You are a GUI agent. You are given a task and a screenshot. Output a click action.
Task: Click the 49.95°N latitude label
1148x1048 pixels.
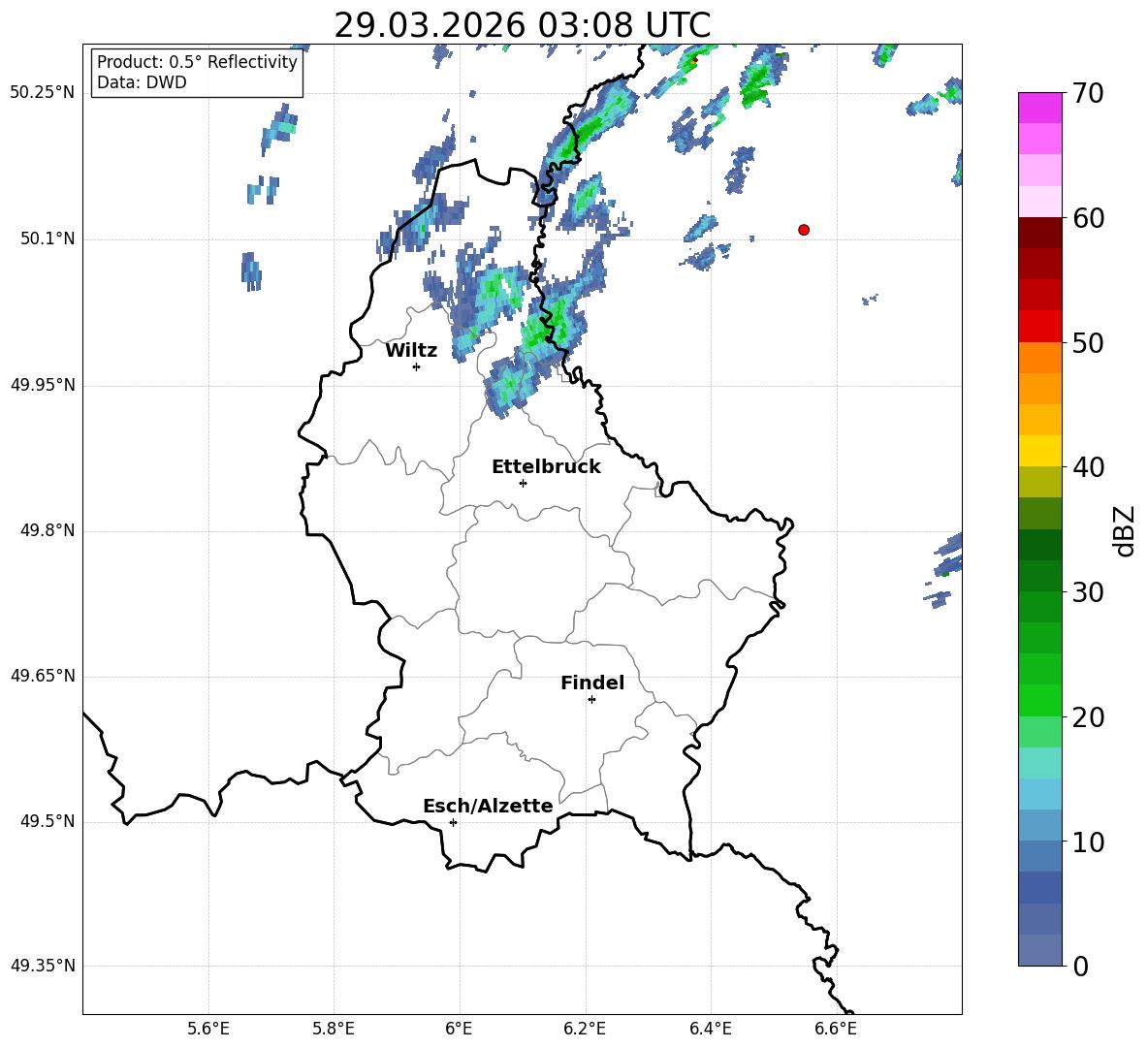pyautogui.click(x=43, y=385)
